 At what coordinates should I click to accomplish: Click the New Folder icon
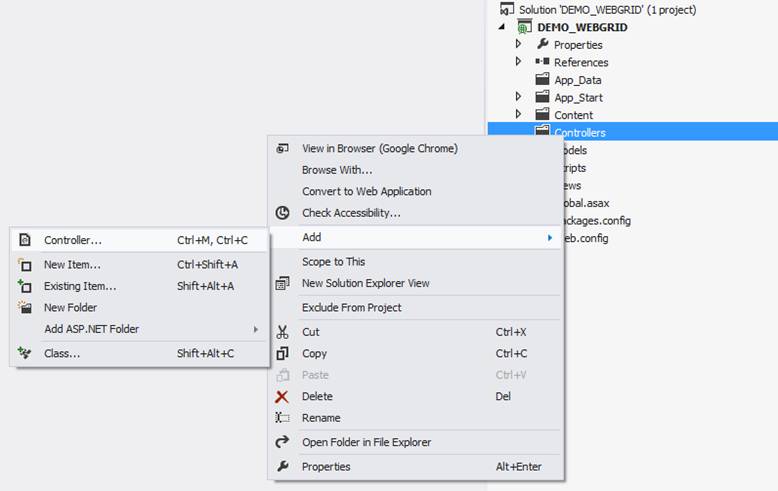(x=25, y=308)
